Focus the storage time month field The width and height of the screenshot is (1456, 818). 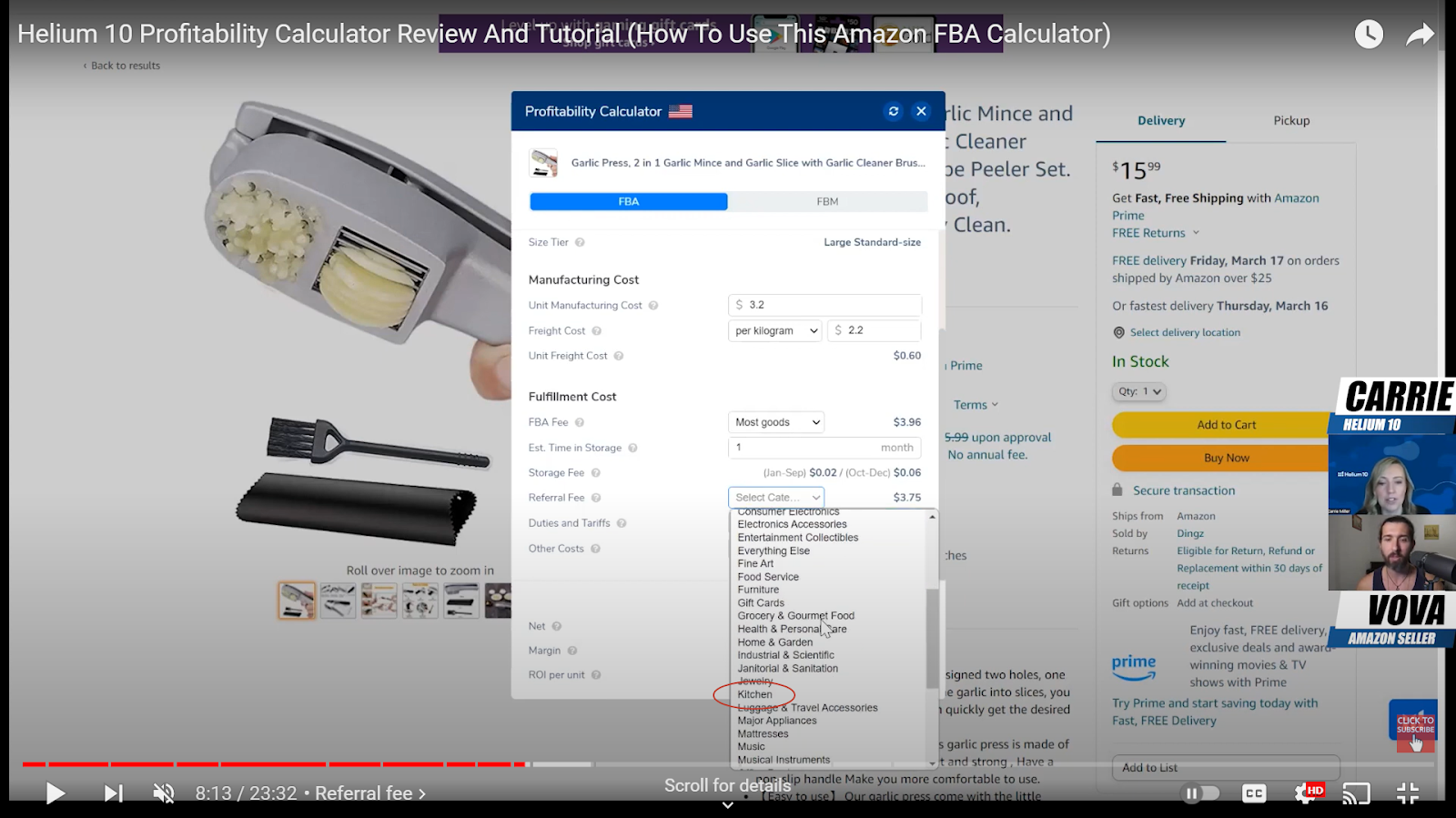point(824,448)
